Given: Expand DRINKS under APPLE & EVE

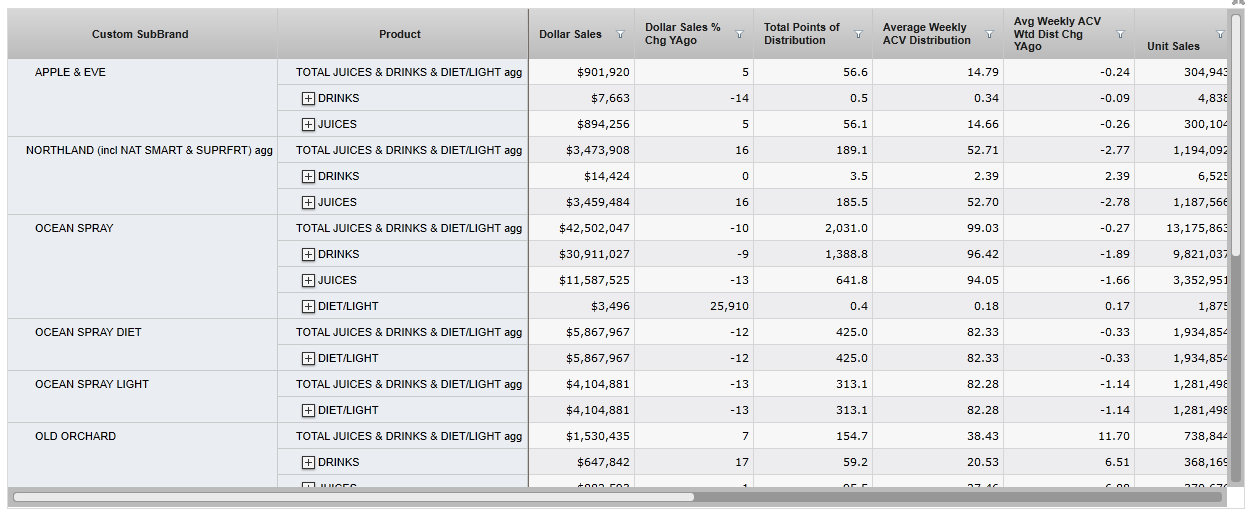Looking at the screenshot, I should [x=308, y=99].
